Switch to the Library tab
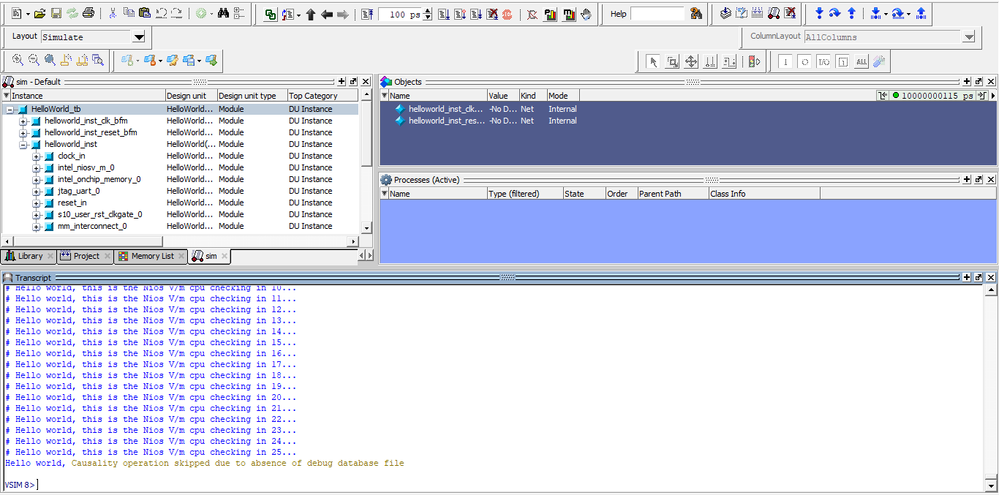Image resolution: width=999 pixels, height=495 pixels. coord(28,256)
